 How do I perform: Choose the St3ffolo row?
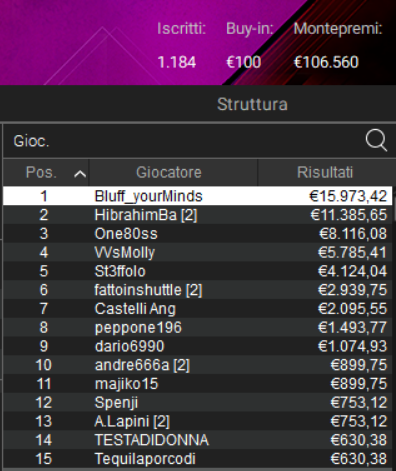coord(198,271)
